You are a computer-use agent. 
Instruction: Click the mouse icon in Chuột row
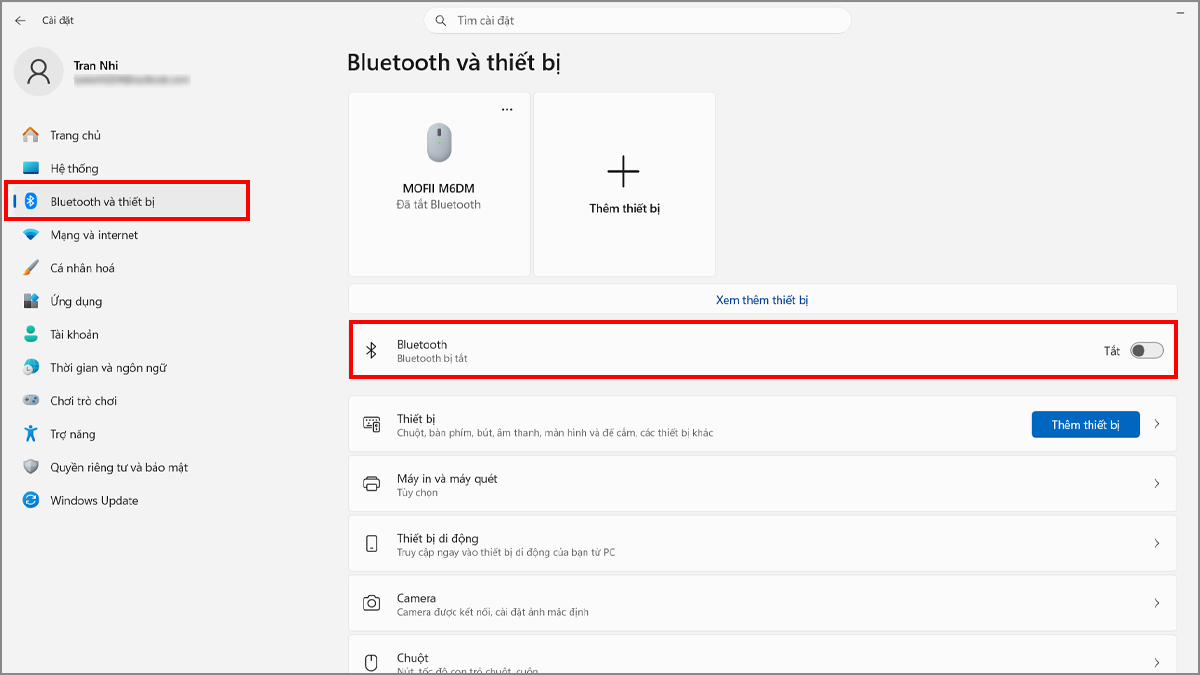coord(371,663)
